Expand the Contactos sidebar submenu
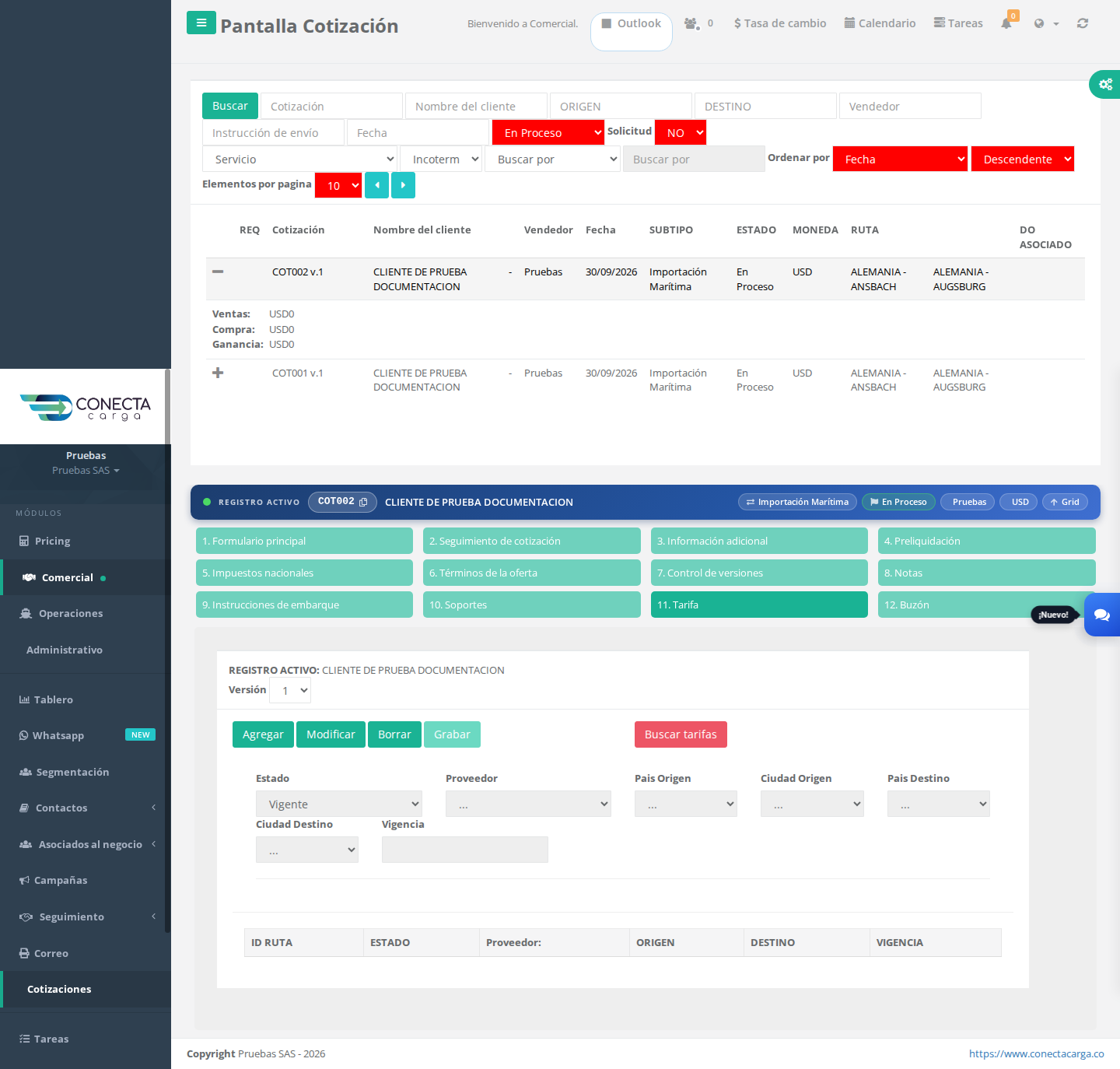Screen dimensions: 1120x1069 coord(86,808)
